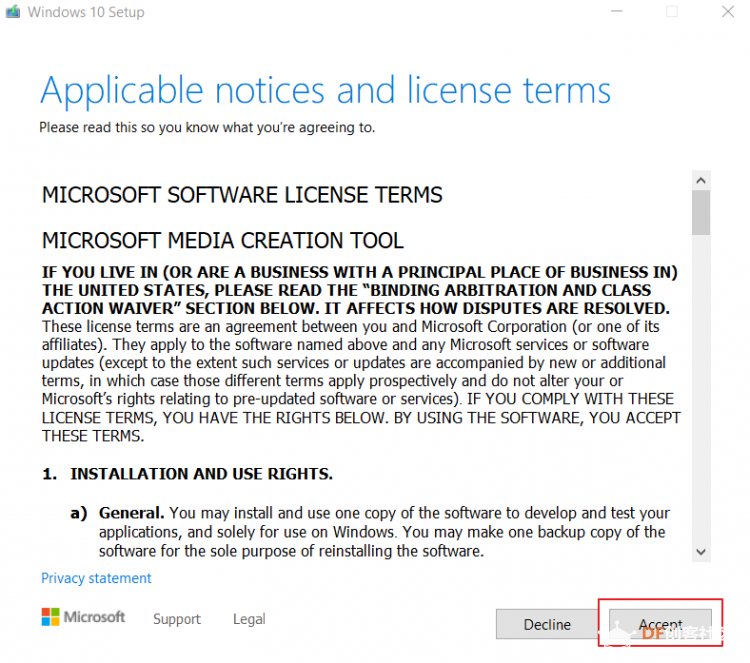Click the scrollbar down arrow
Image resolution: width=750 pixels, height=663 pixels.
coord(701,552)
